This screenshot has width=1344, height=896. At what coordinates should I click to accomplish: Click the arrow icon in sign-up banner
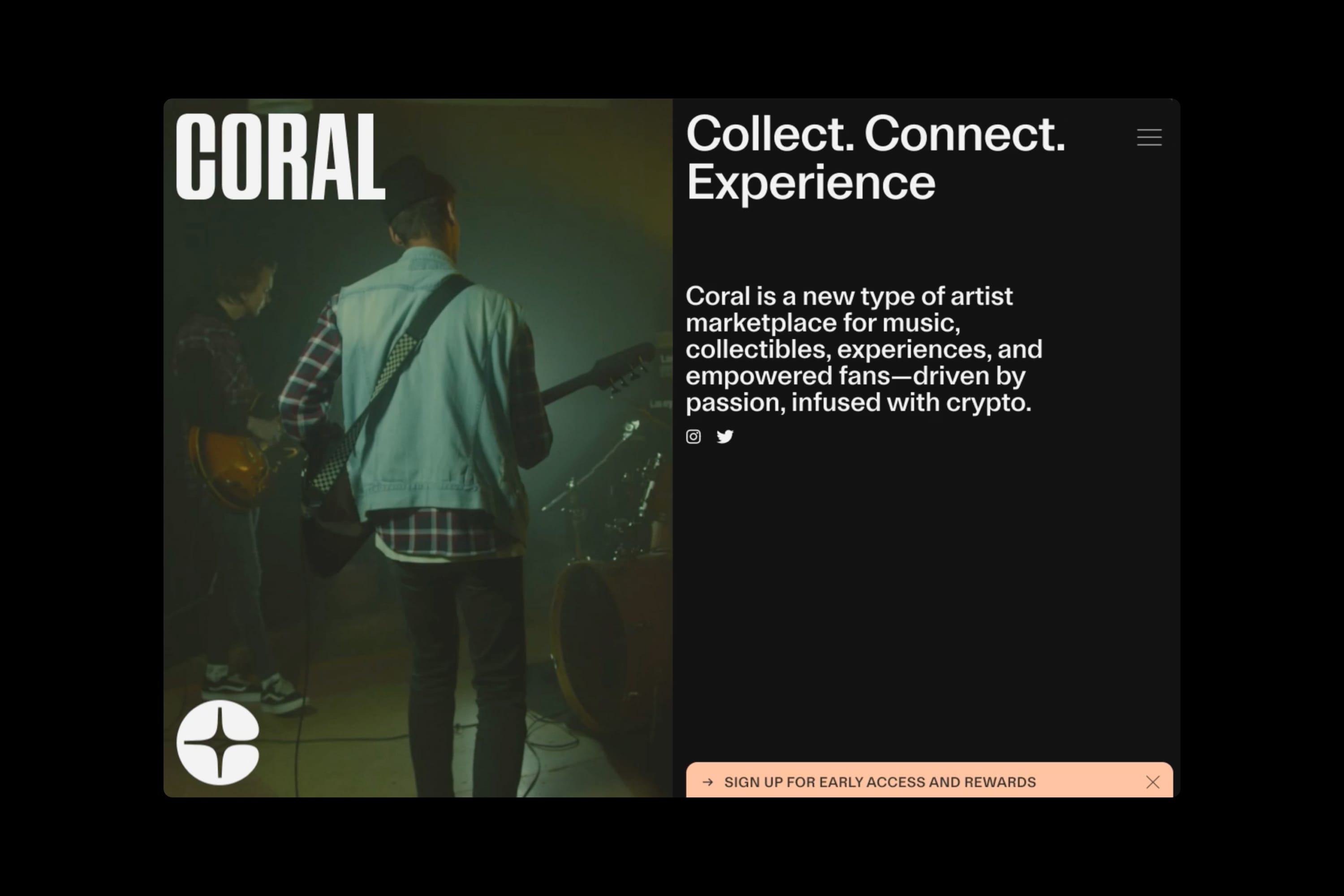coord(707,782)
